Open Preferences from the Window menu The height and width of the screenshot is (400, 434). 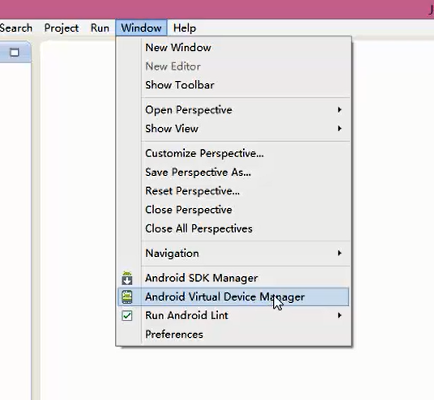[233, 334]
